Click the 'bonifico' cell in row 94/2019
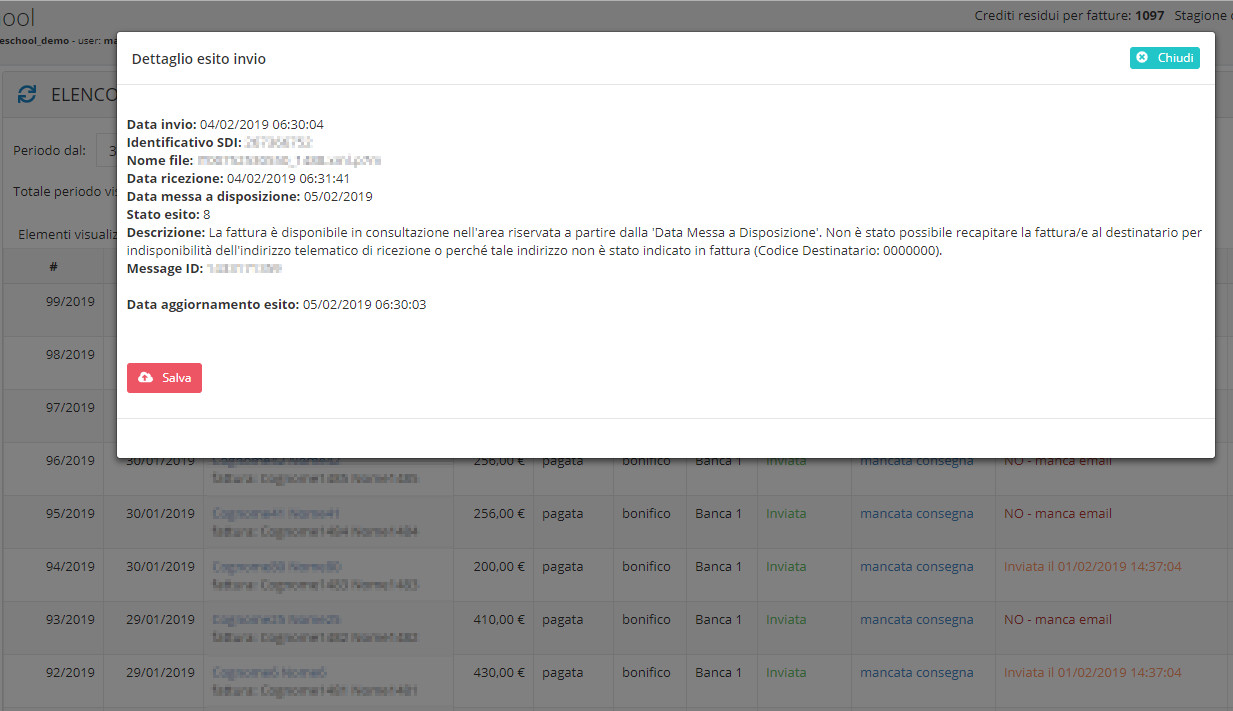Image resolution: width=1233 pixels, height=711 pixels. click(646, 567)
